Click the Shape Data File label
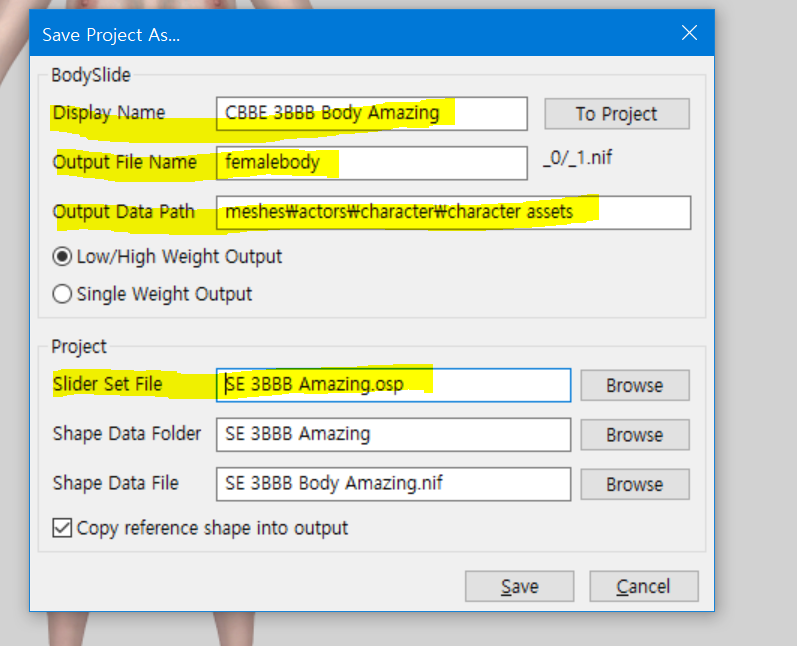 click(x=115, y=483)
